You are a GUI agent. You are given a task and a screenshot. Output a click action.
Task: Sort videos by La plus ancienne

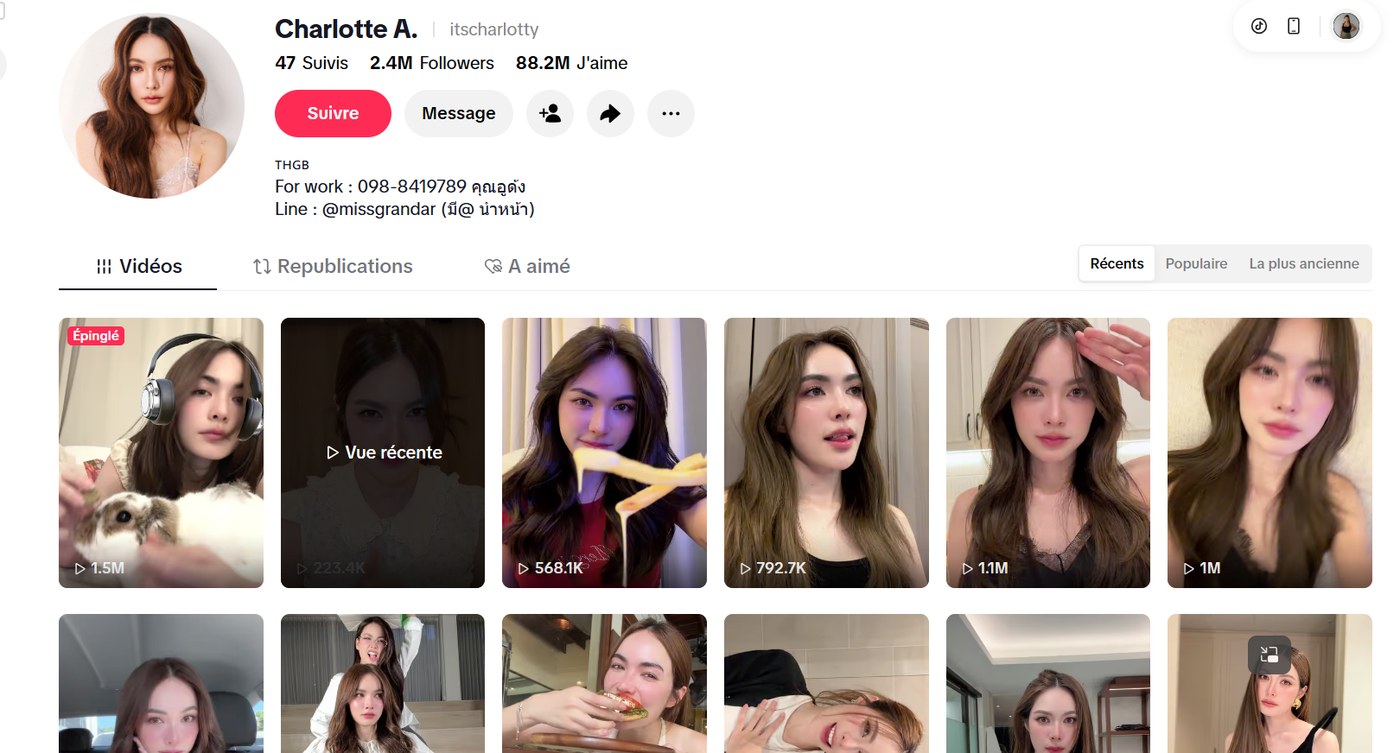click(x=1304, y=264)
